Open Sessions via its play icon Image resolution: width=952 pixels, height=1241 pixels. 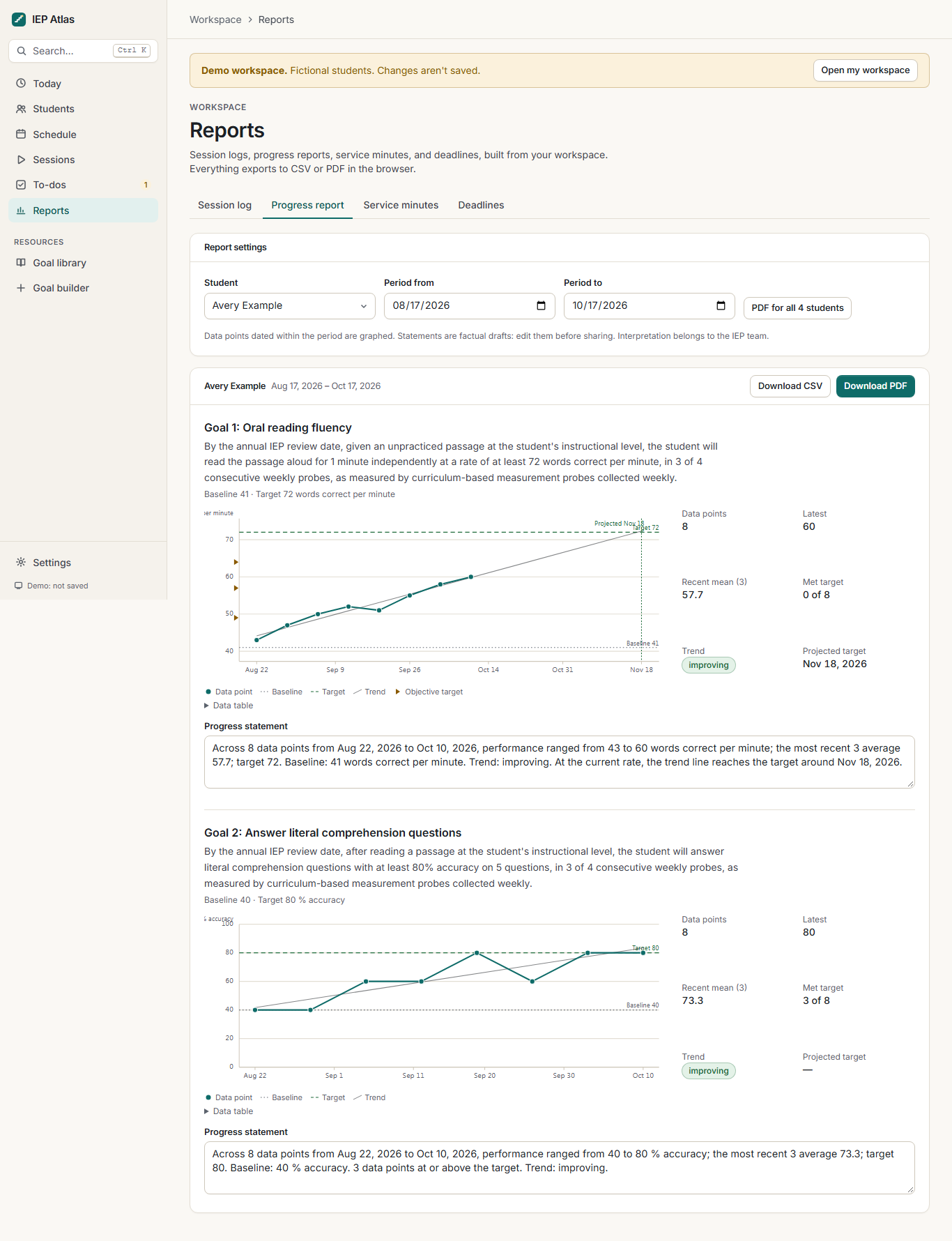coord(21,160)
